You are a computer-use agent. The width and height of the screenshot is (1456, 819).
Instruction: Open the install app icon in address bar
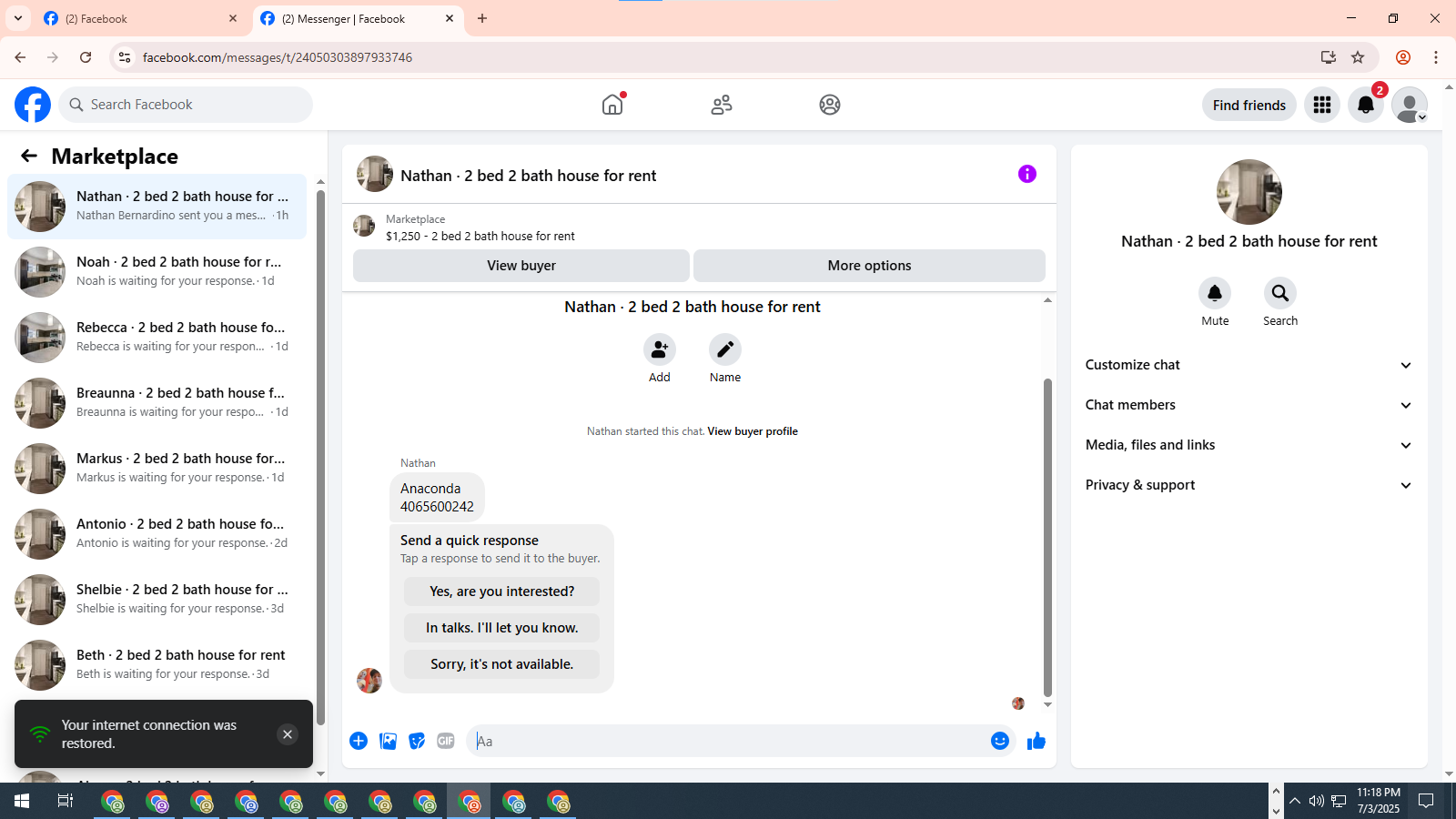coord(1329,57)
